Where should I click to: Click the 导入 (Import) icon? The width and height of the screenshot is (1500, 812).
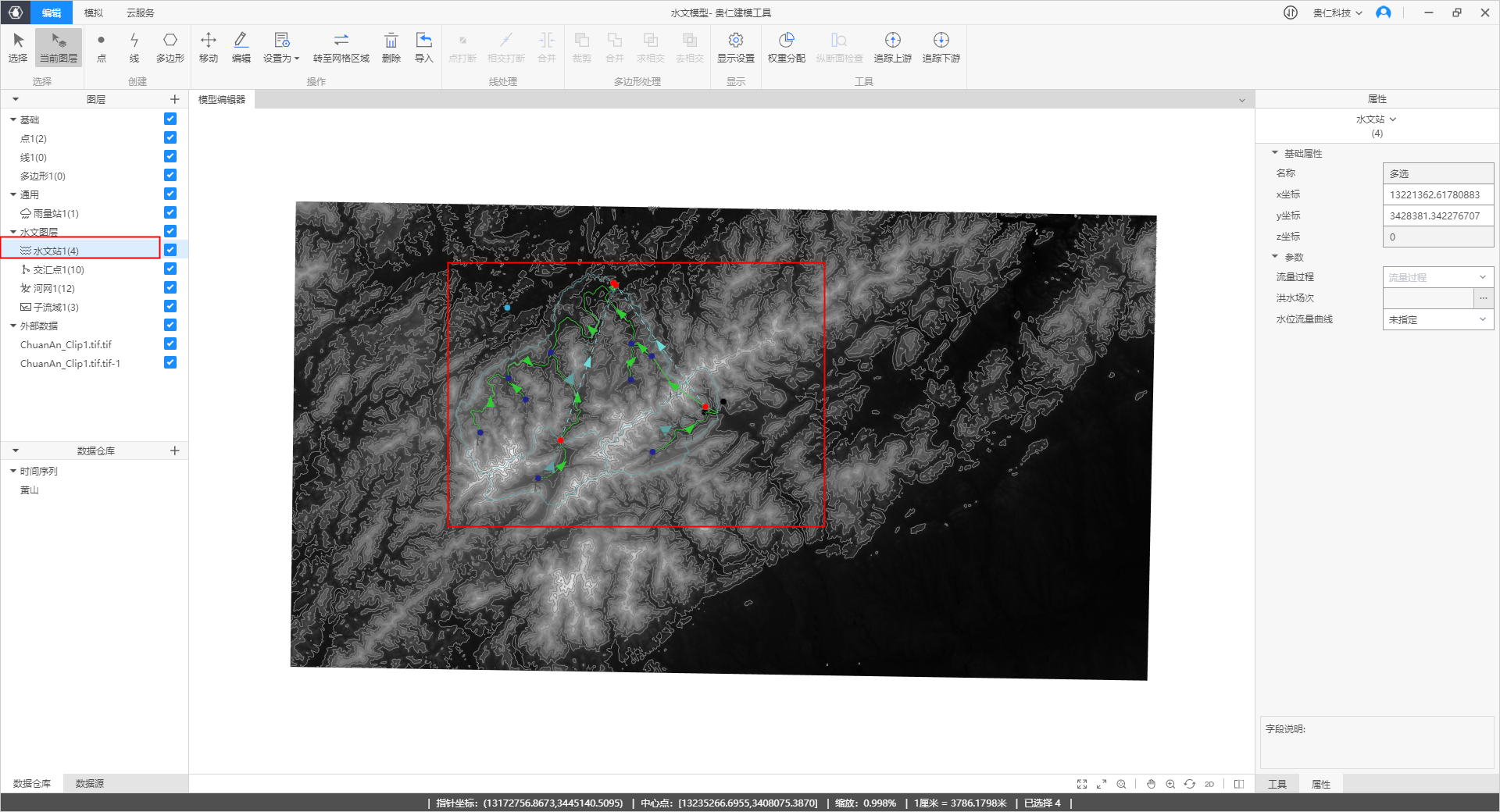click(x=423, y=47)
